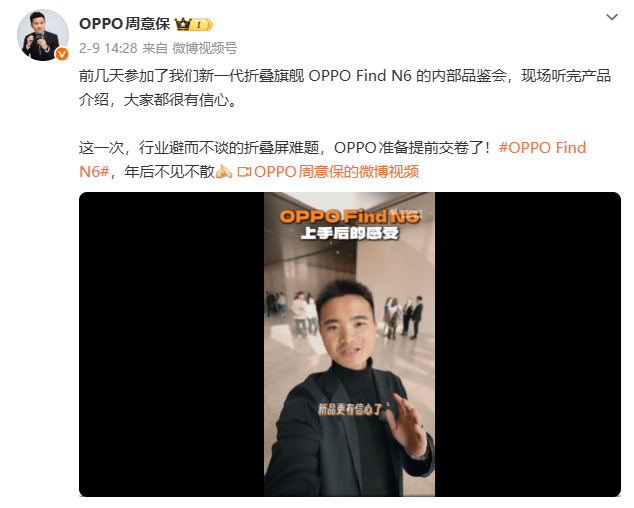
Task: Click the orange OPPO Find N6 video title overlay
Action: [349, 216]
